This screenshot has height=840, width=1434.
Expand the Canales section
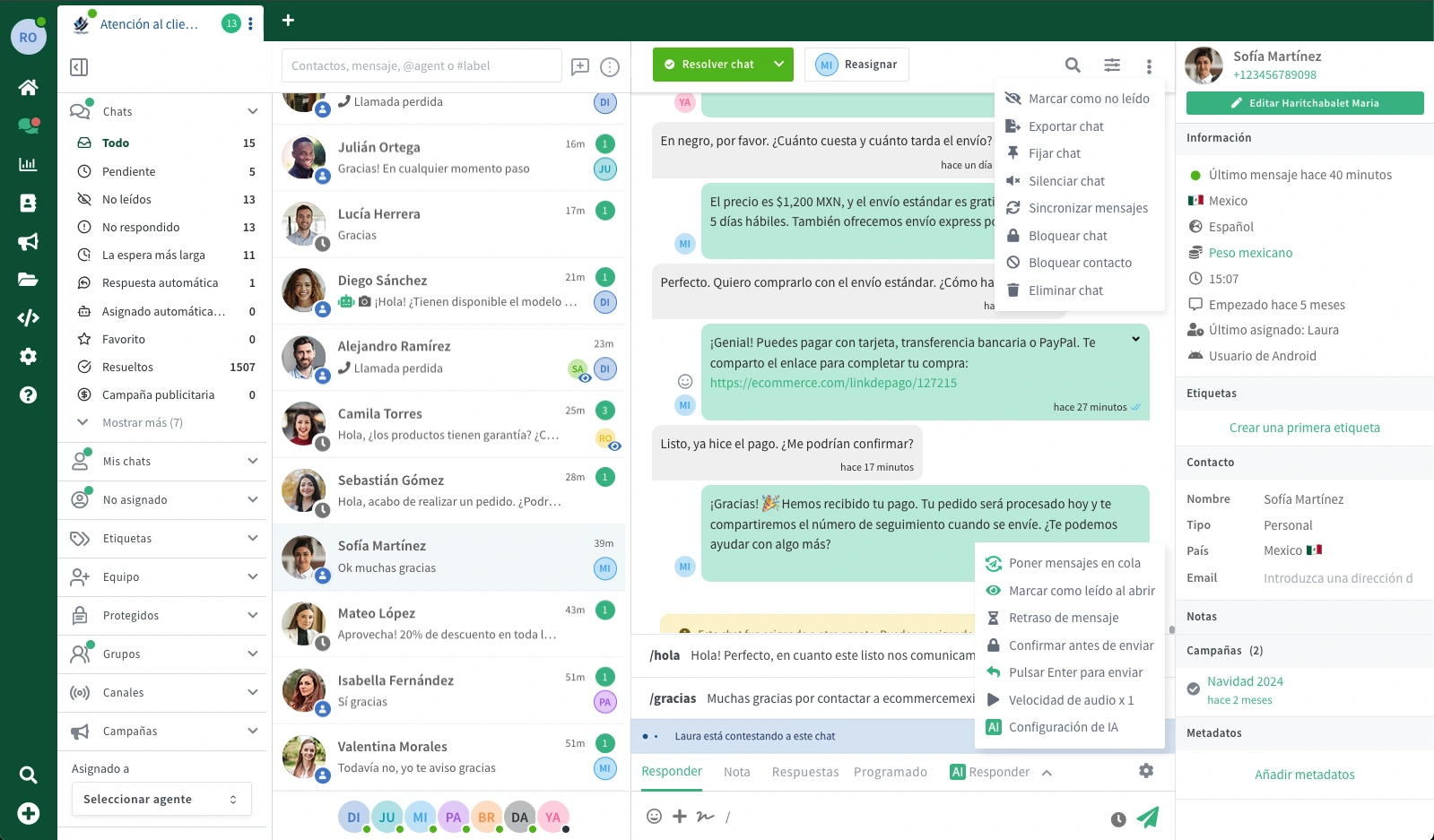point(163,692)
